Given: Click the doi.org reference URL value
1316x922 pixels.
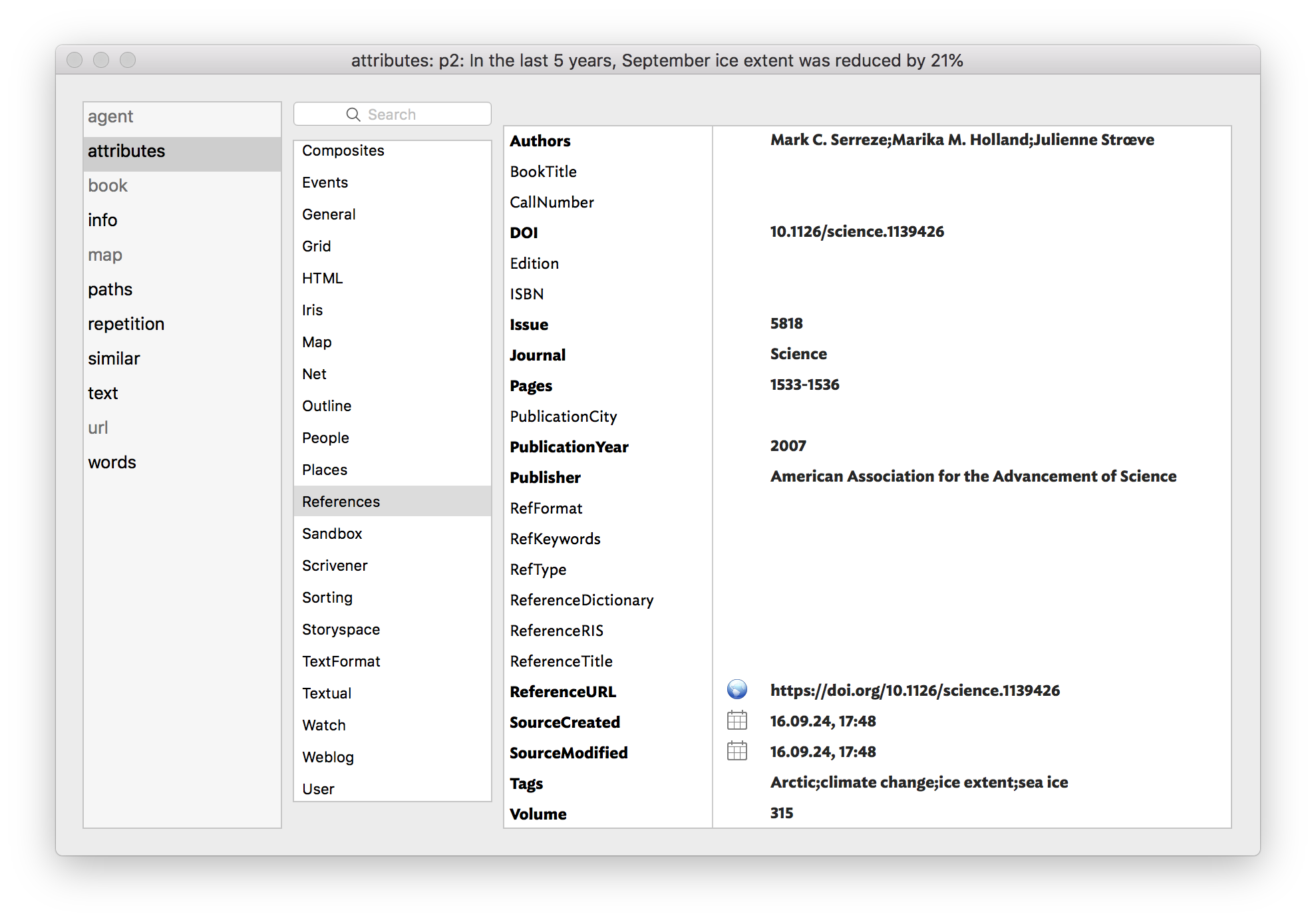Looking at the screenshot, I should (x=915, y=691).
